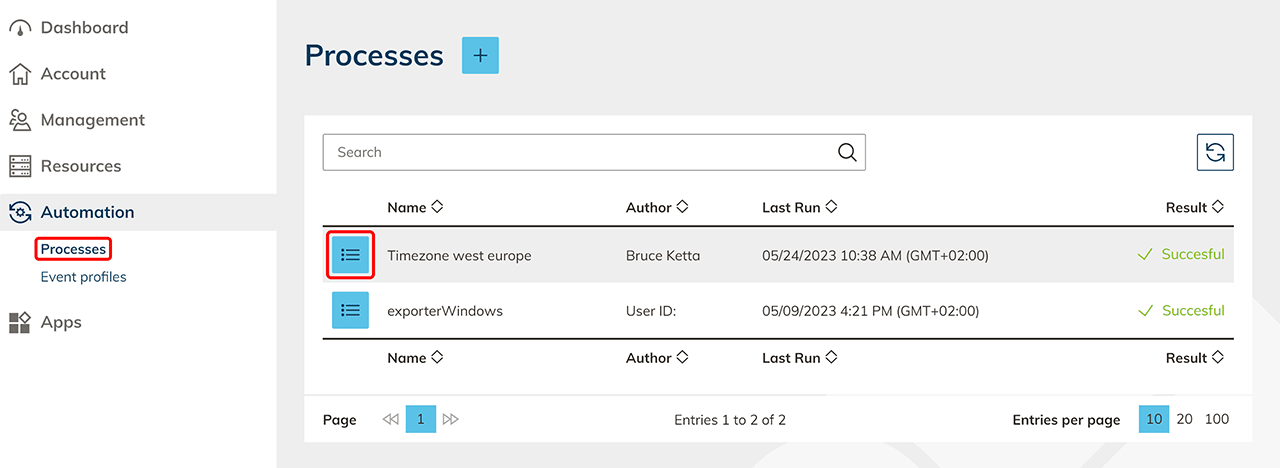The width and height of the screenshot is (1280, 468).
Task: Set entries per page to 20
Action: 1184,419
